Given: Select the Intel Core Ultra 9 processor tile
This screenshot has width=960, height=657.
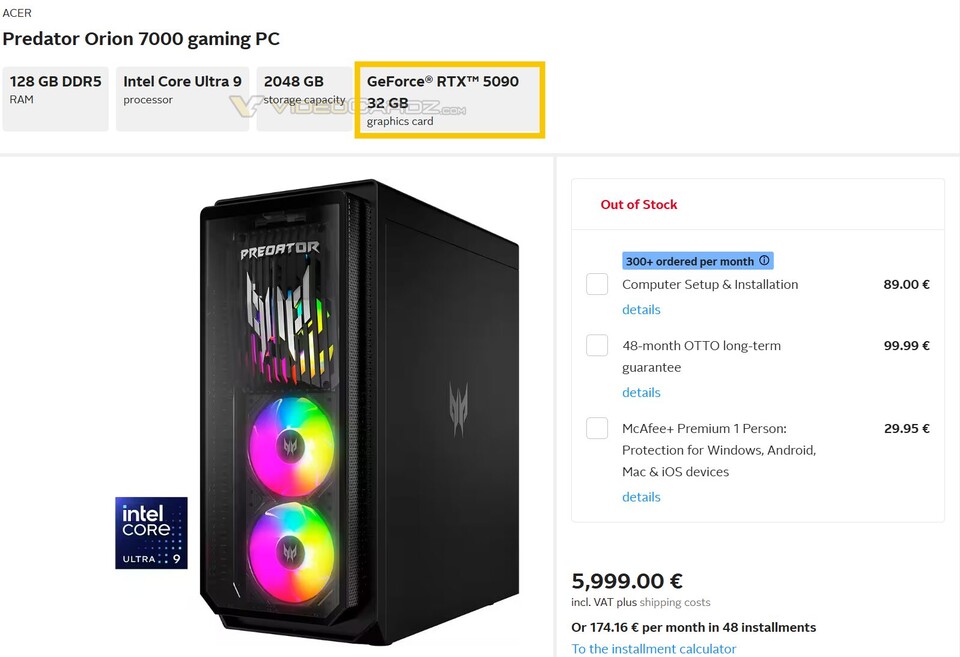Looking at the screenshot, I should [x=182, y=98].
